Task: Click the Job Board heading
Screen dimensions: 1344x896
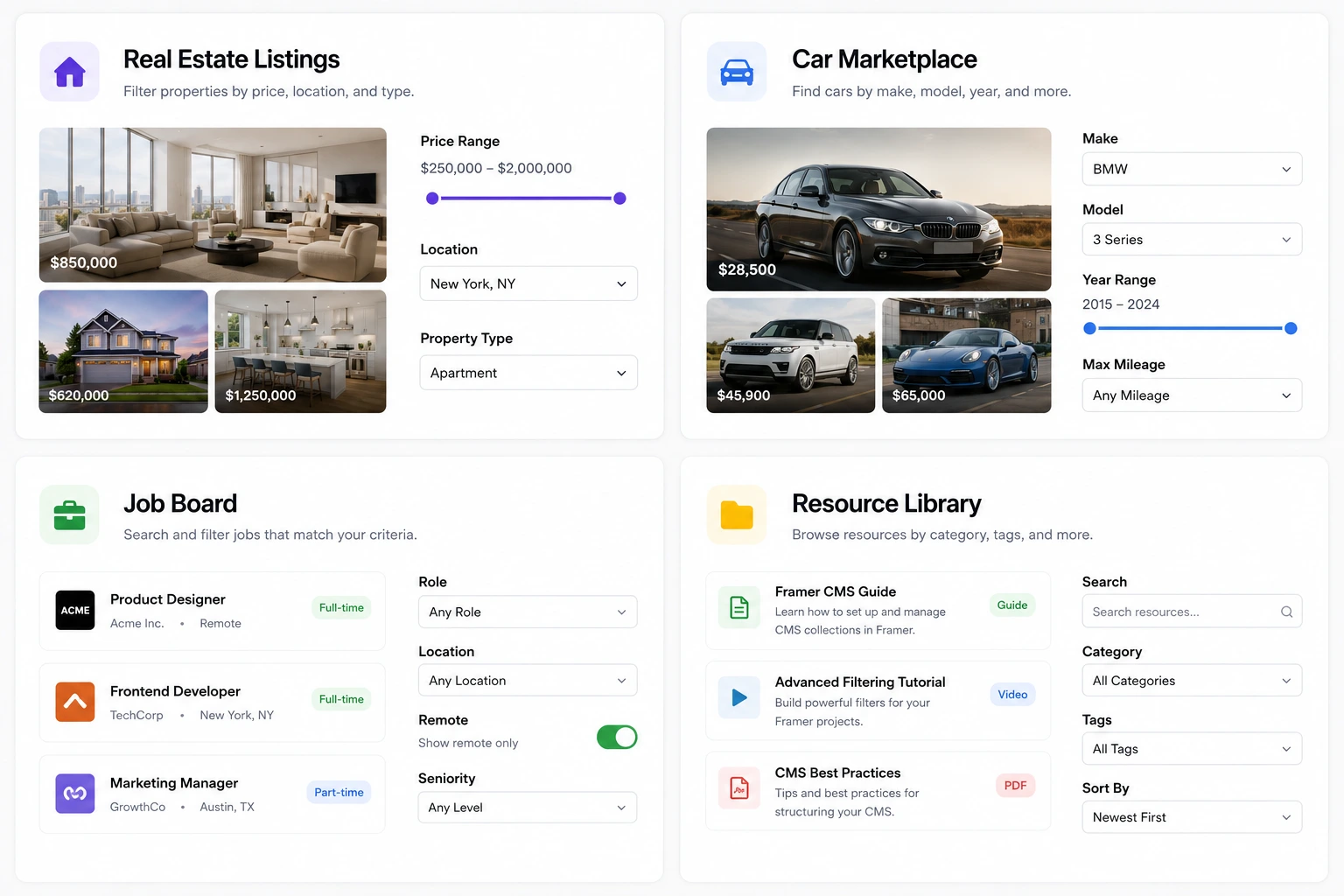Action: 180,504
